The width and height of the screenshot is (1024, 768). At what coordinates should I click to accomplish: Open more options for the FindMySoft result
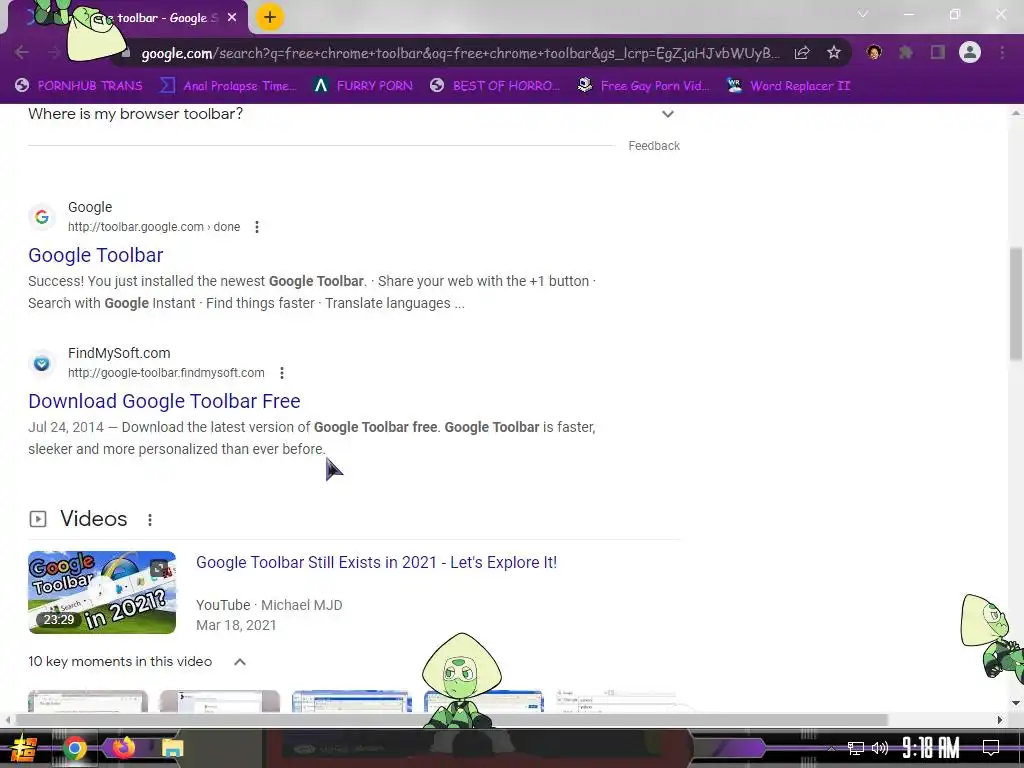[x=281, y=373]
